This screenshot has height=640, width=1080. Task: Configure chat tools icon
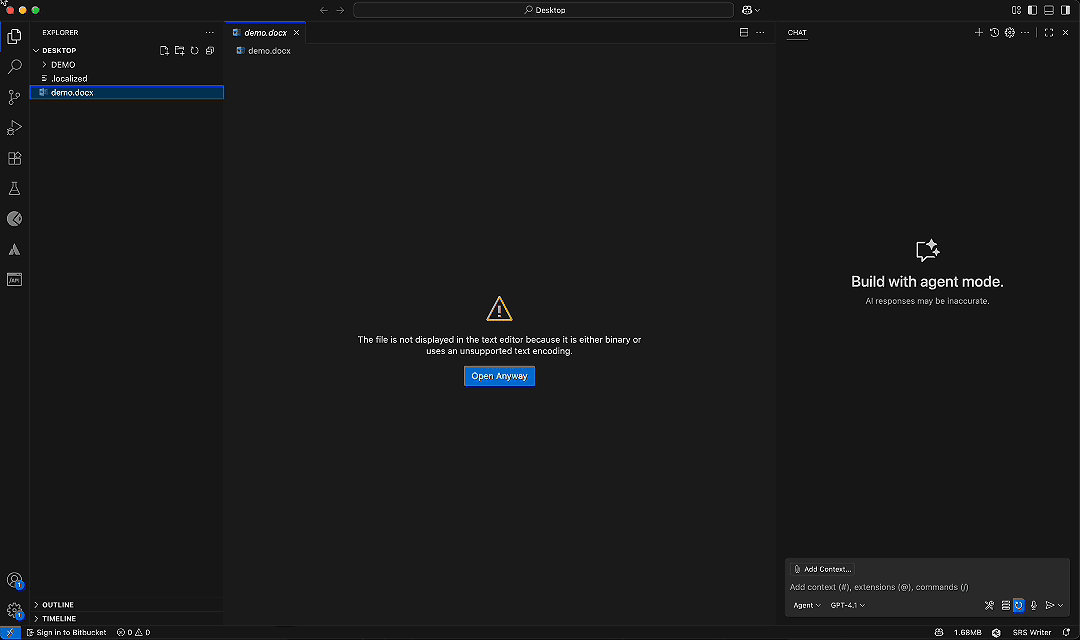point(989,606)
